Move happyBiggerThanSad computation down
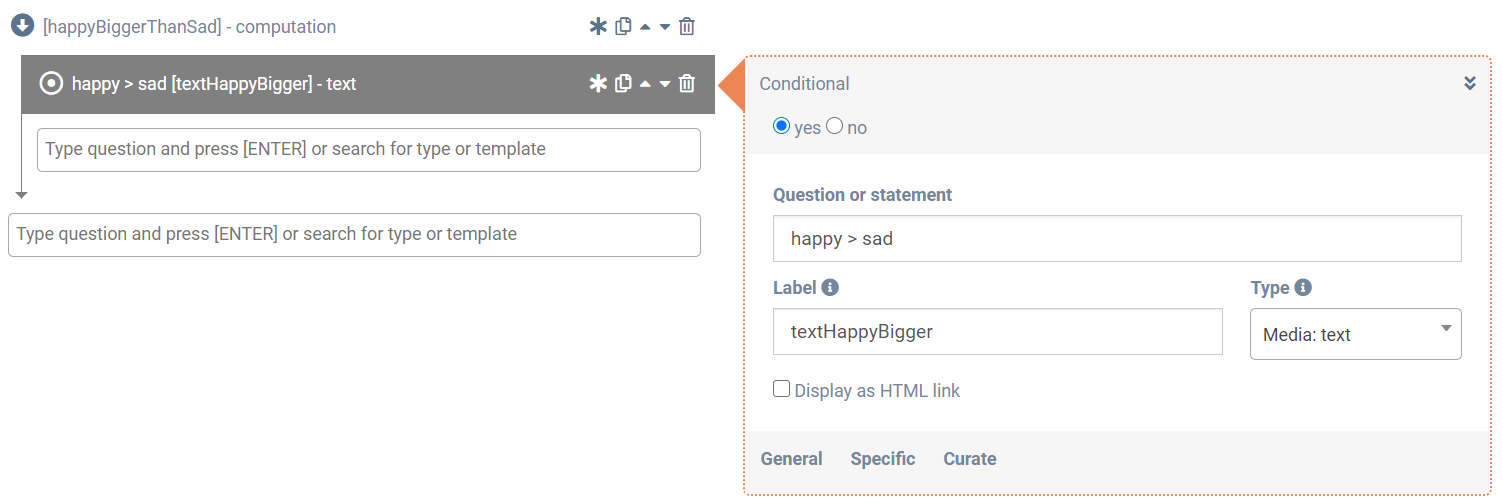The width and height of the screenshot is (1503, 504). point(665,27)
